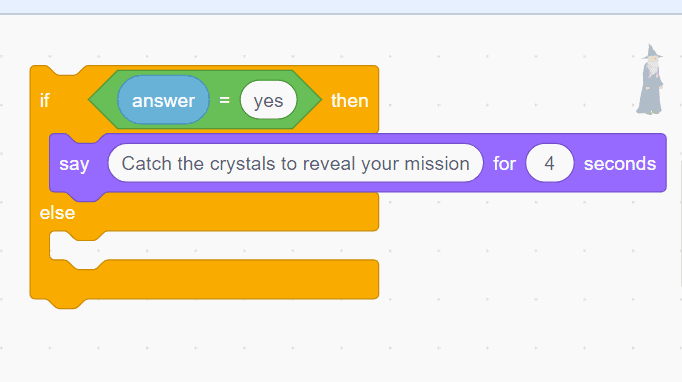
Task: Edit the 'Catch the crystals' message text field
Action: pyautogui.click(x=295, y=164)
